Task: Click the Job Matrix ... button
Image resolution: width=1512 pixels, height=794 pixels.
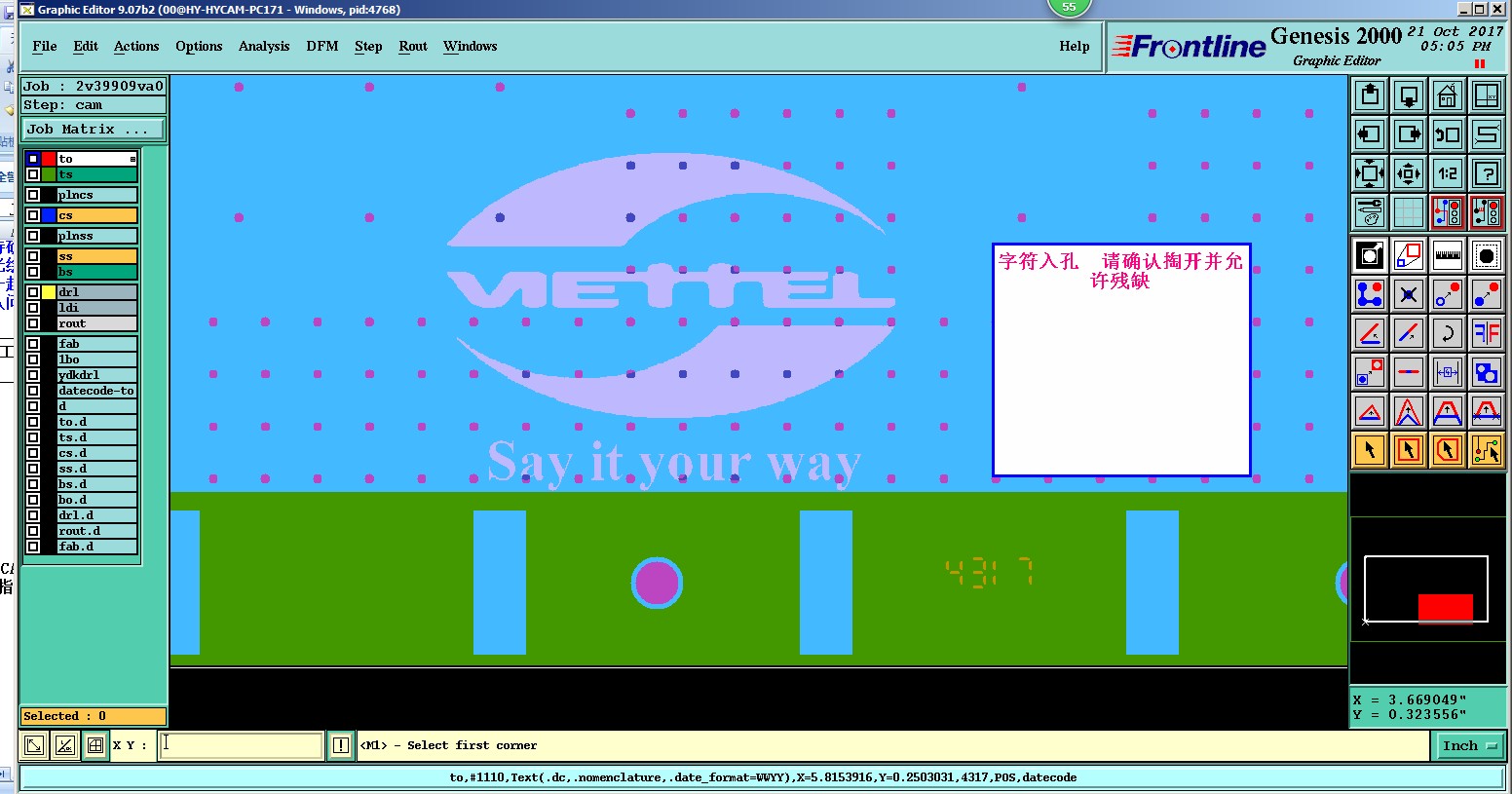Action: (94, 129)
